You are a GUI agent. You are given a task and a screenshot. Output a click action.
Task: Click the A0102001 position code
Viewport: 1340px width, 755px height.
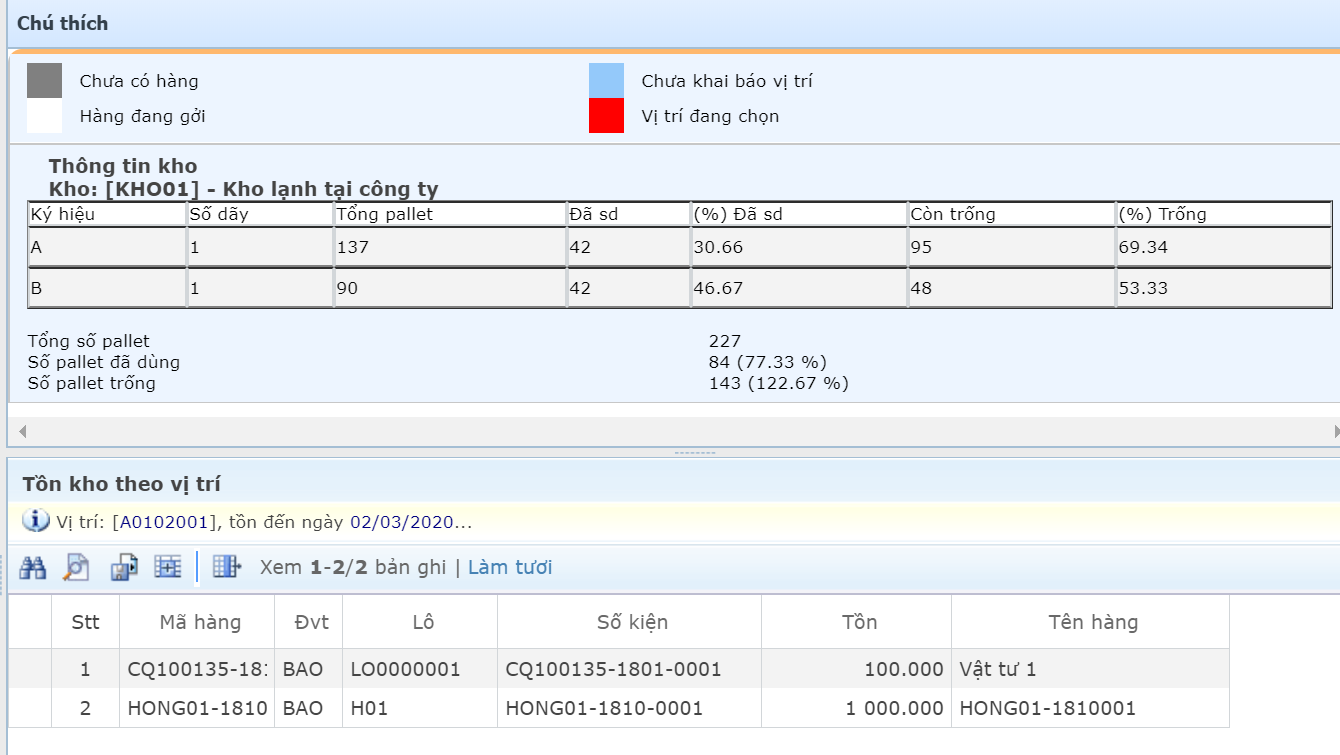pos(164,522)
